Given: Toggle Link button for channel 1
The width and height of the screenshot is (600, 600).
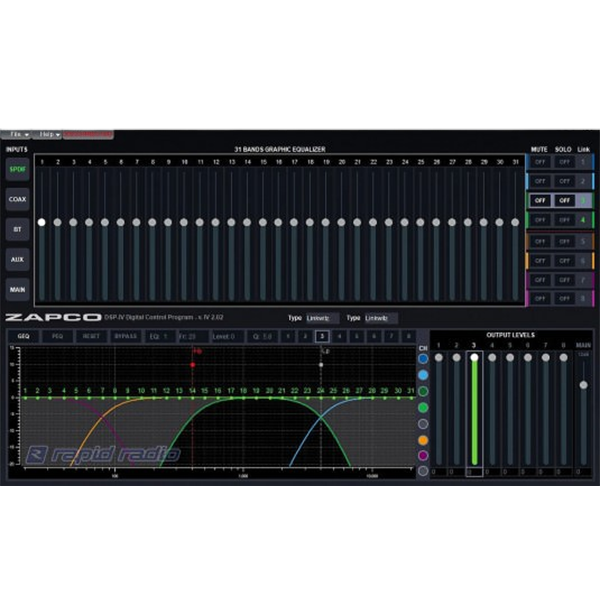Looking at the screenshot, I should point(583,162).
